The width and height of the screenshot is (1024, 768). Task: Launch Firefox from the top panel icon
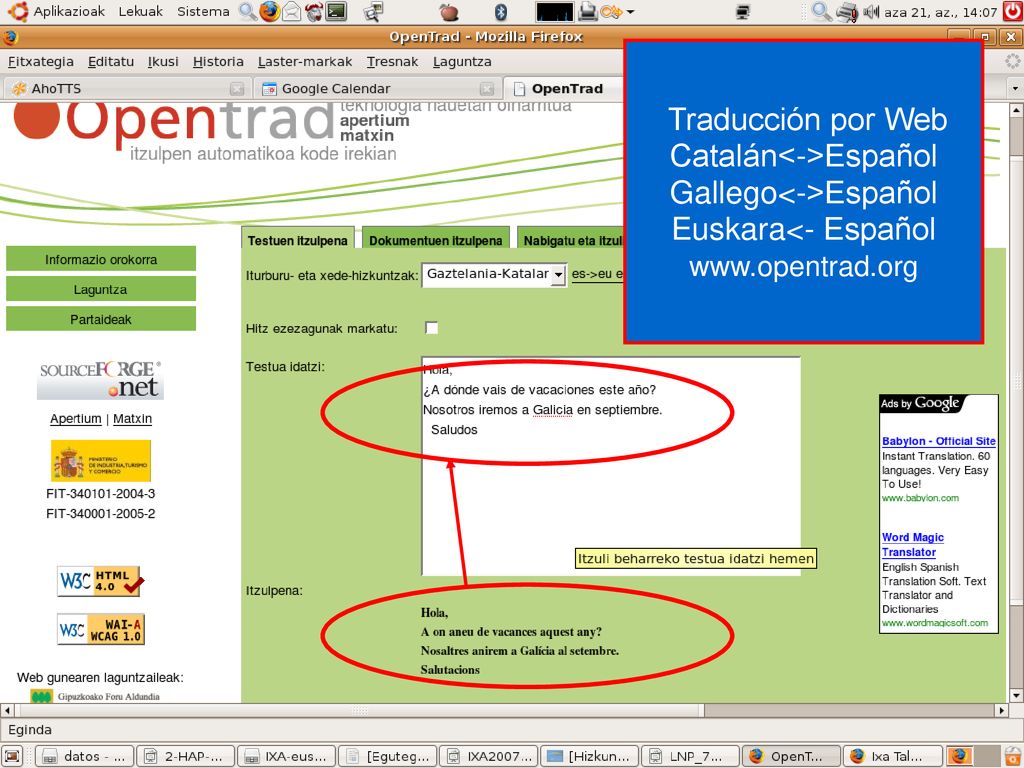pyautogui.click(x=269, y=11)
